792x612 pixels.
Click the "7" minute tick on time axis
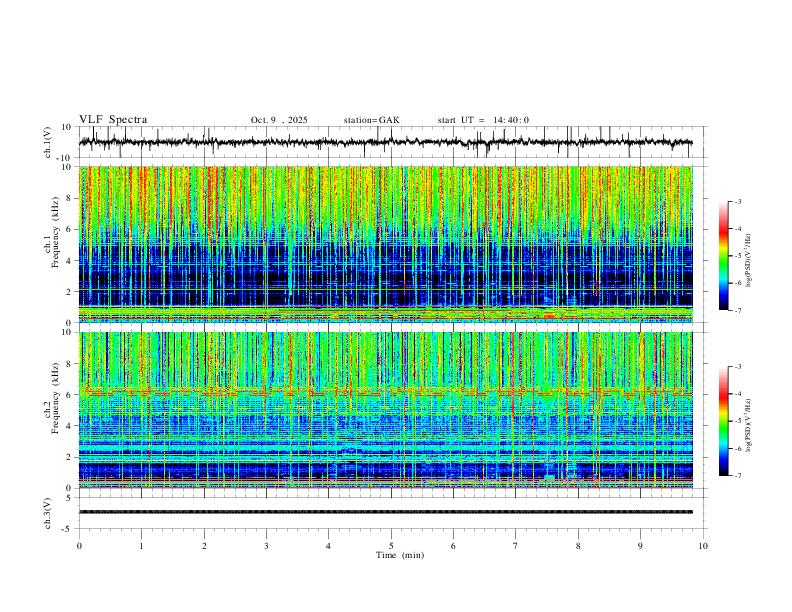point(516,546)
